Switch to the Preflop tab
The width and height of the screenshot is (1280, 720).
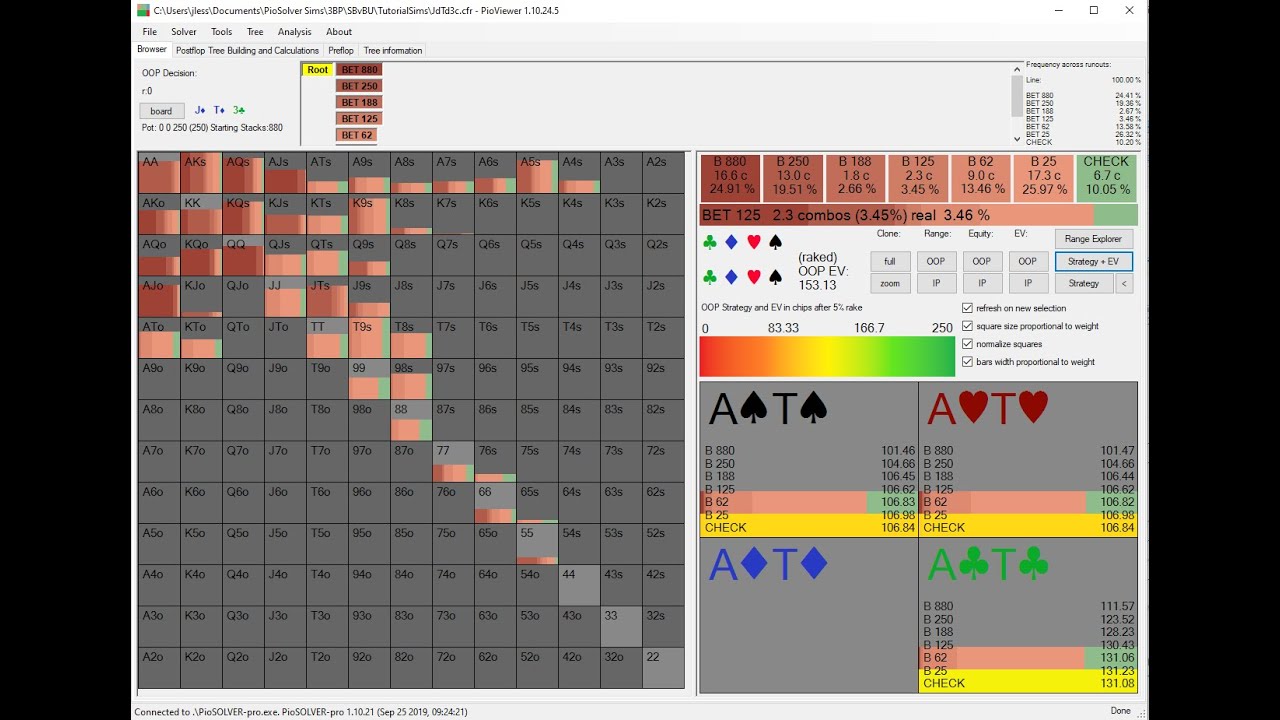[x=341, y=50]
